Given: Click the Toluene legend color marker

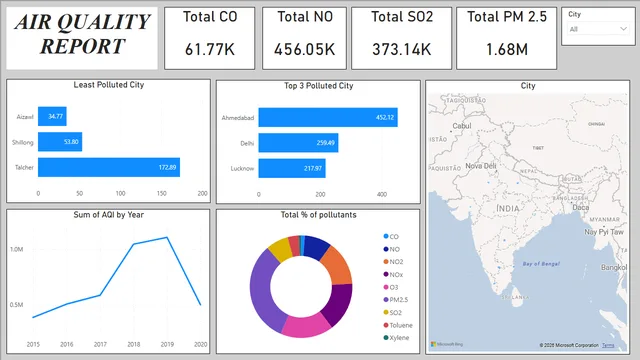Looking at the screenshot, I should pyautogui.click(x=386, y=325).
